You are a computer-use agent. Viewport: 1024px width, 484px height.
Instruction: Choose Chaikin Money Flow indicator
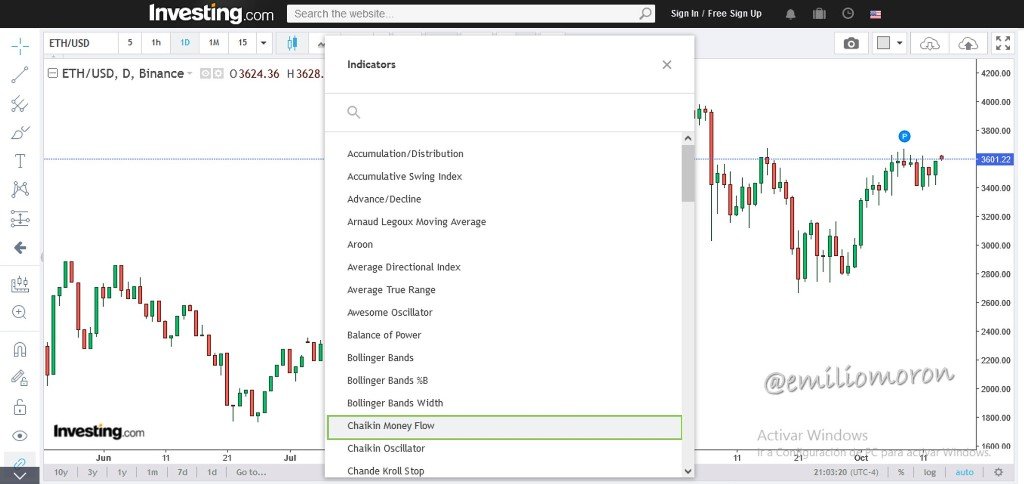click(504, 426)
